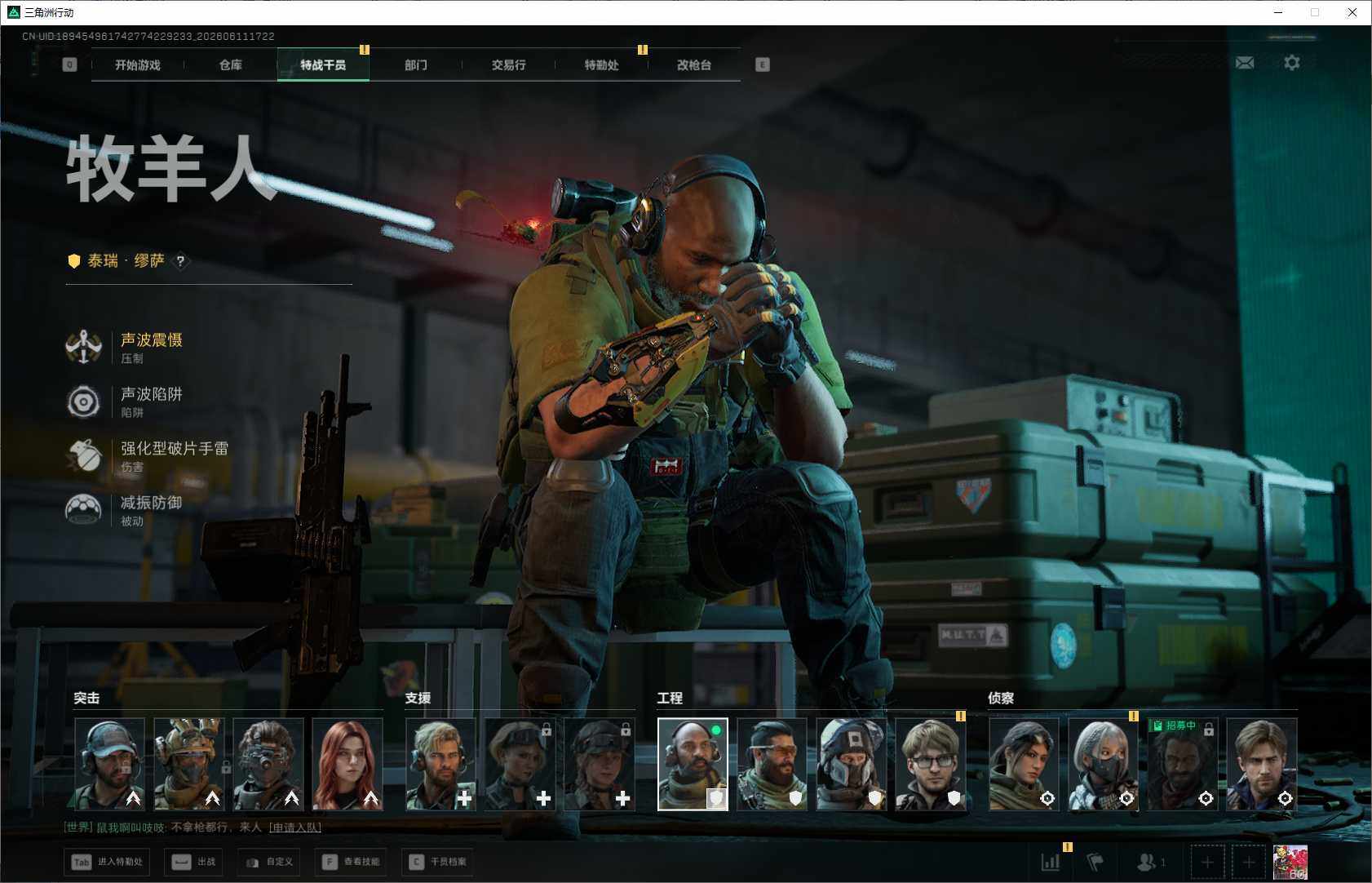Open the 自定义 customization button
This screenshot has height=883, width=1372.
[270, 862]
